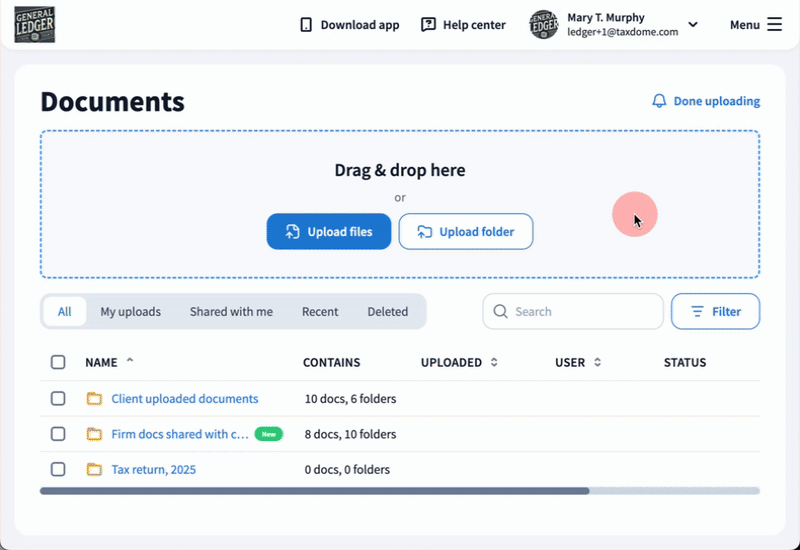Toggle the select-all checkbox in header
800x550 pixels.
point(58,363)
